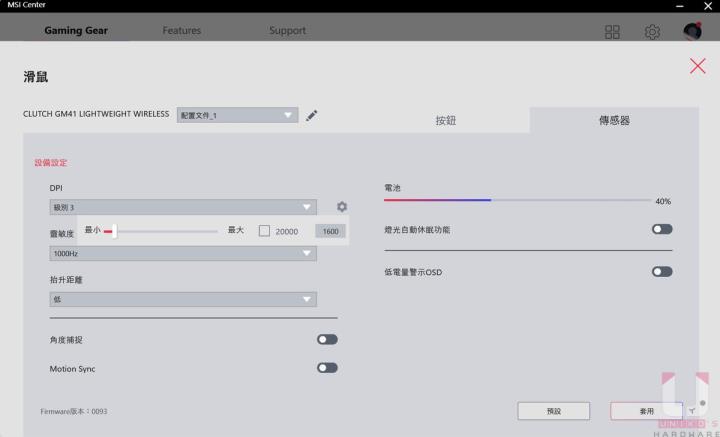Screen dimensions: 720x437
Task: Open MSI Center settings gear
Action: point(652,32)
